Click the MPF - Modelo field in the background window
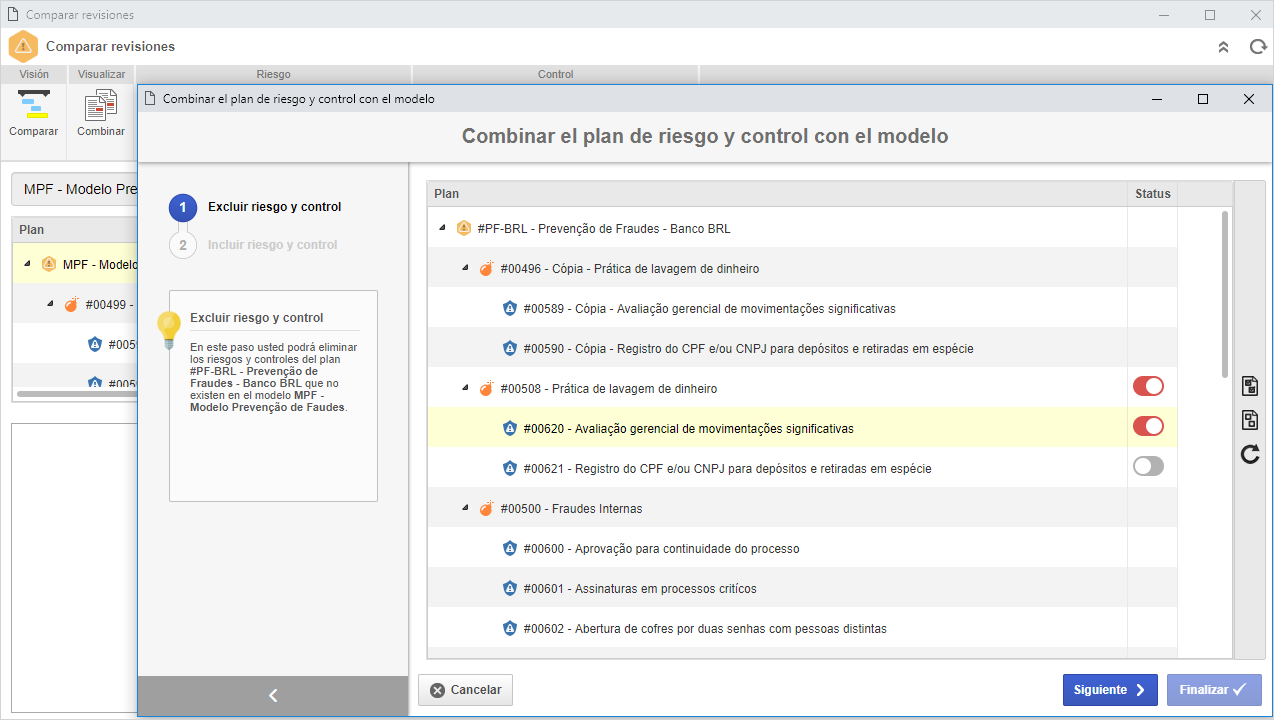1274x720 pixels. pyautogui.click(x=74, y=189)
